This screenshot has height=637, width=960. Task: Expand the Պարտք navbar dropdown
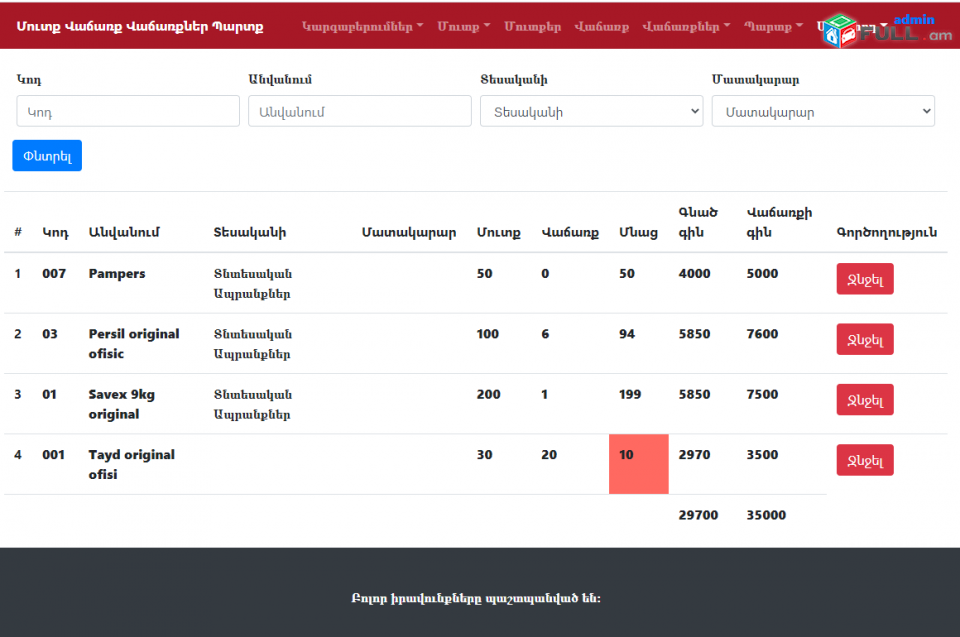click(x=773, y=26)
